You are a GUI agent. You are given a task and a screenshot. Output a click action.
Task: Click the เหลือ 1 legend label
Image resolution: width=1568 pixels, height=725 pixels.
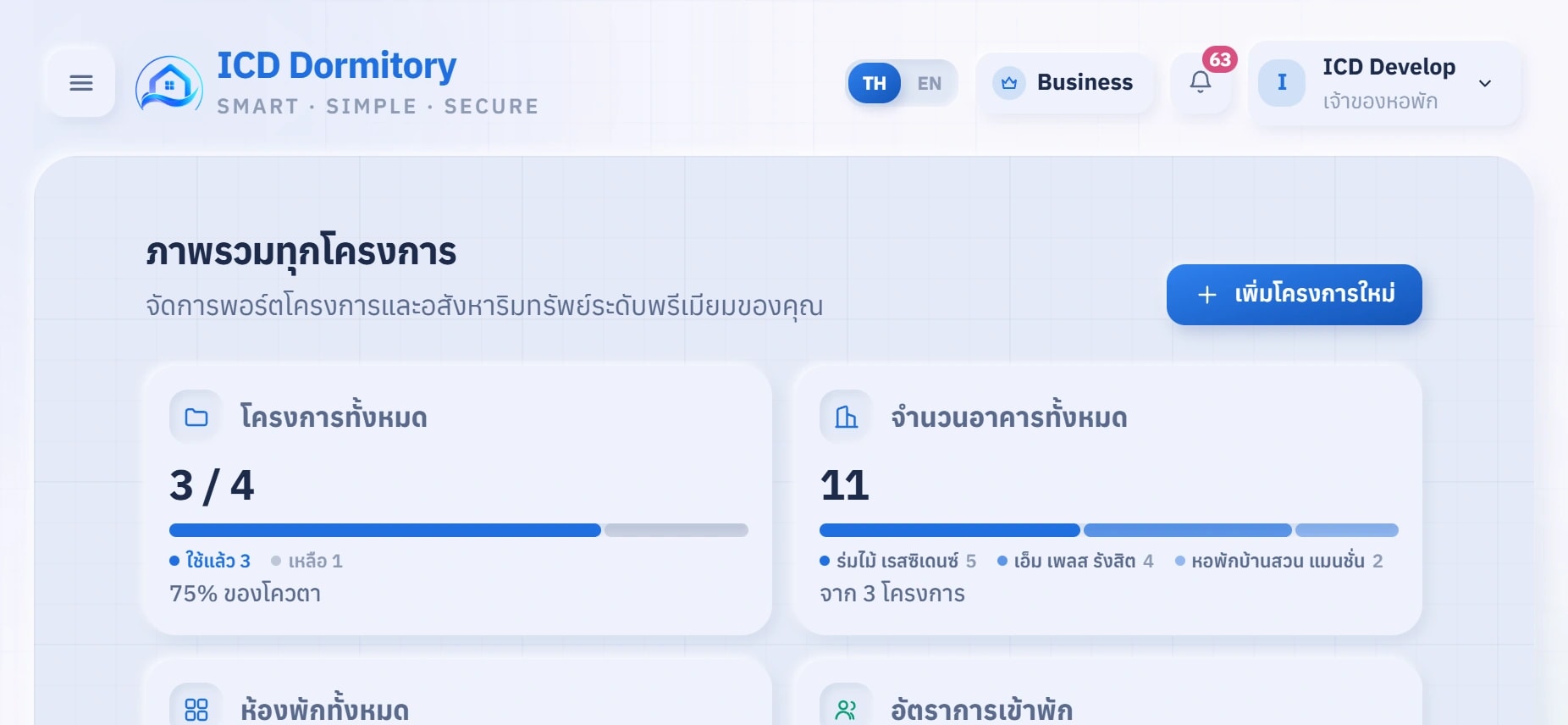307,561
